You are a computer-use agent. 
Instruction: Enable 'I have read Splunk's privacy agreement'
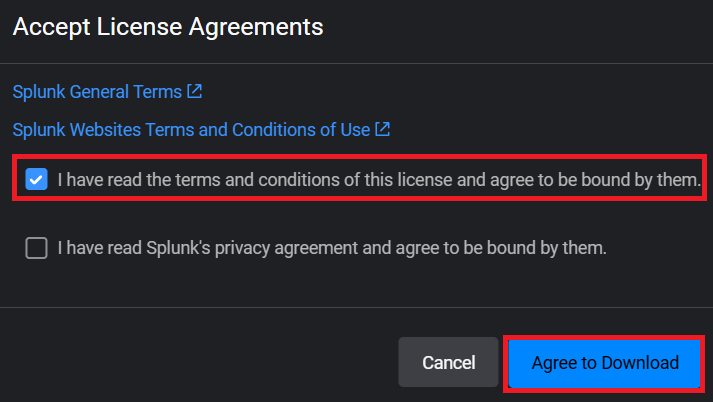point(37,248)
